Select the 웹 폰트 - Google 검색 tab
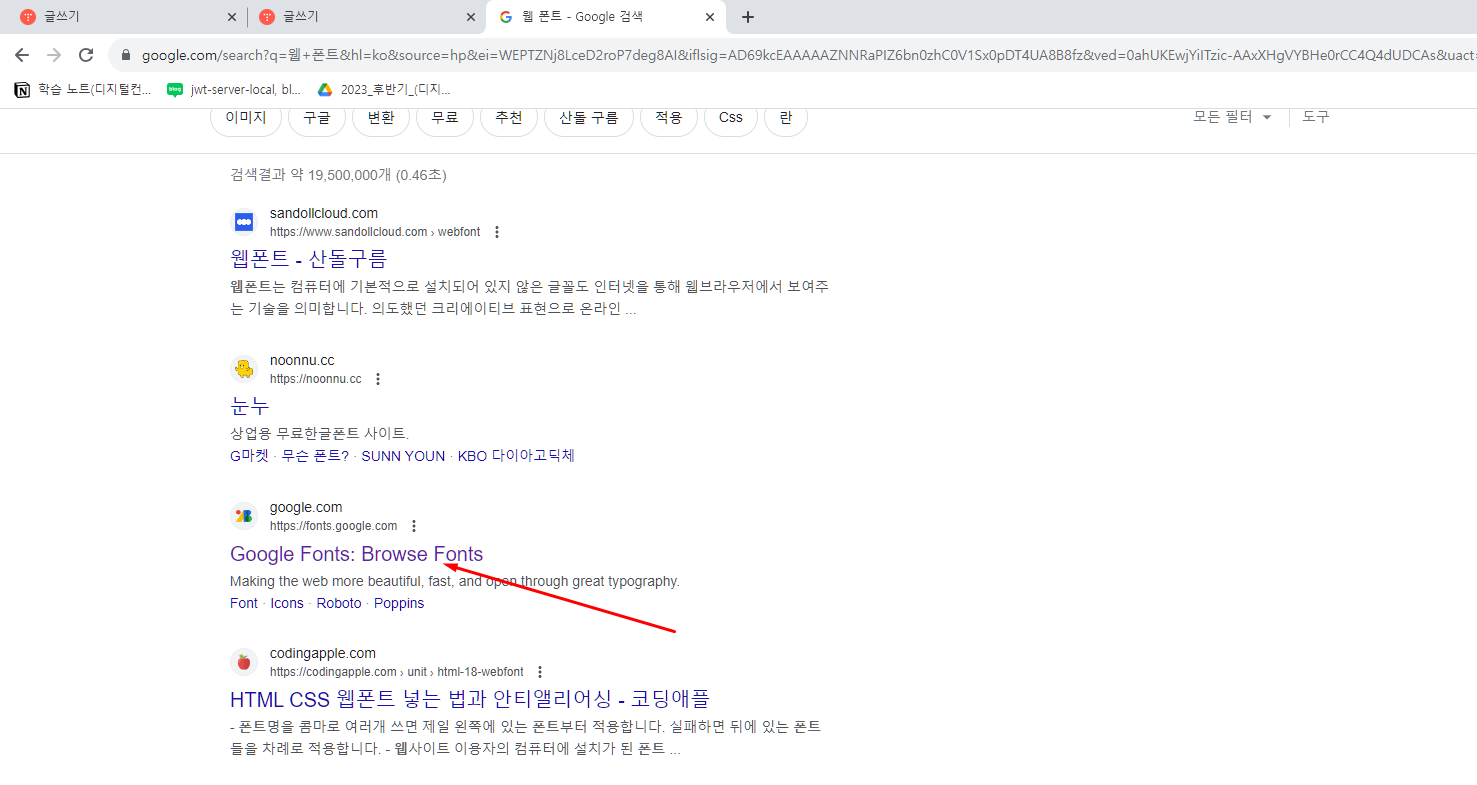The height and width of the screenshot is (785, 1477). pos(606,17)
